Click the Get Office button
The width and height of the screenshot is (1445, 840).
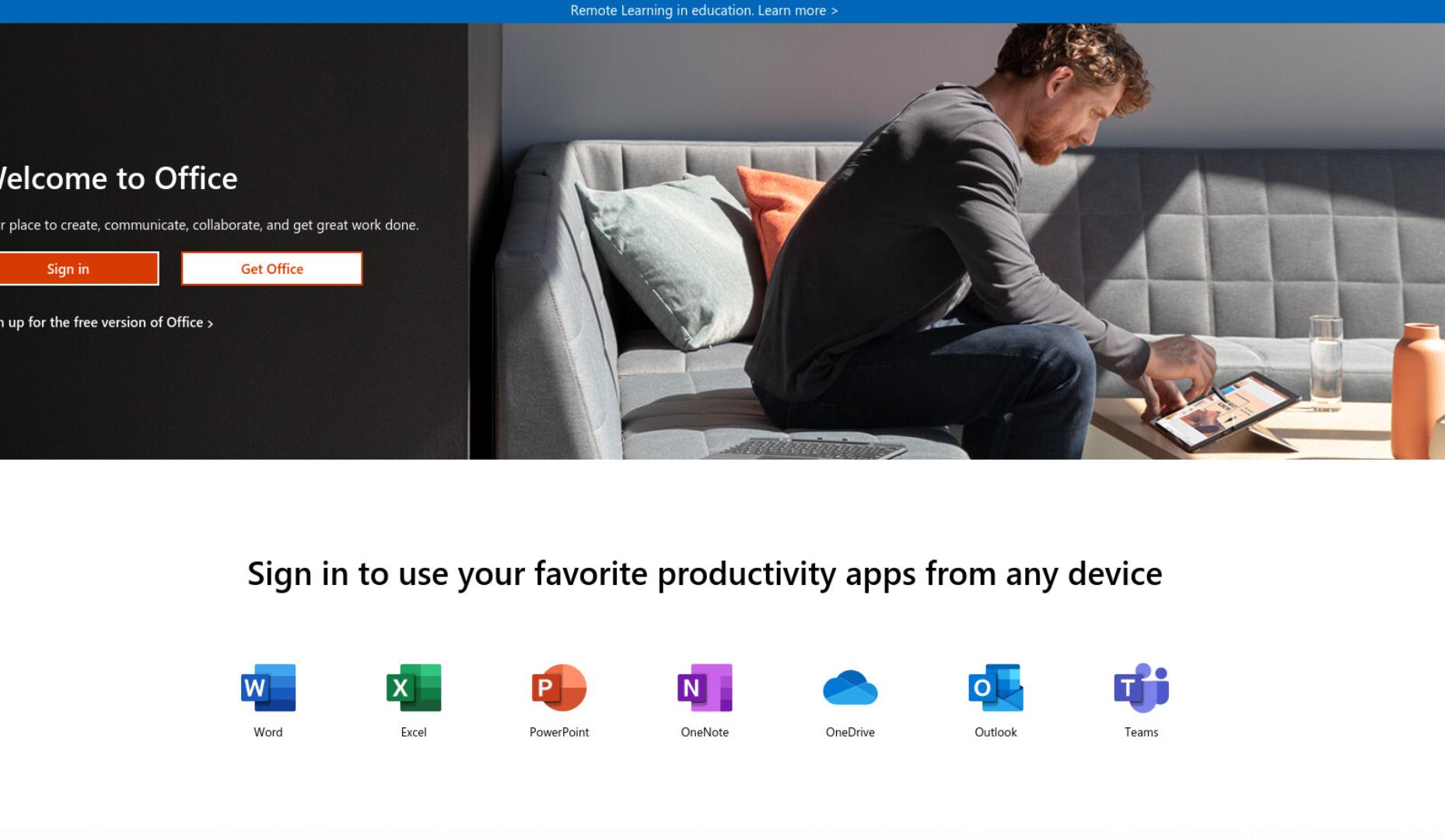click(271, 268)
